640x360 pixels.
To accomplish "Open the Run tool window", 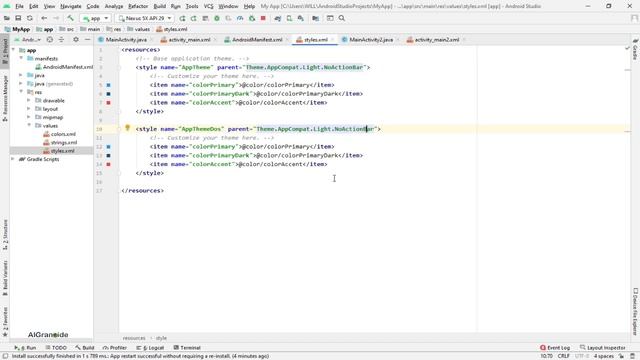I will [25, 348].
